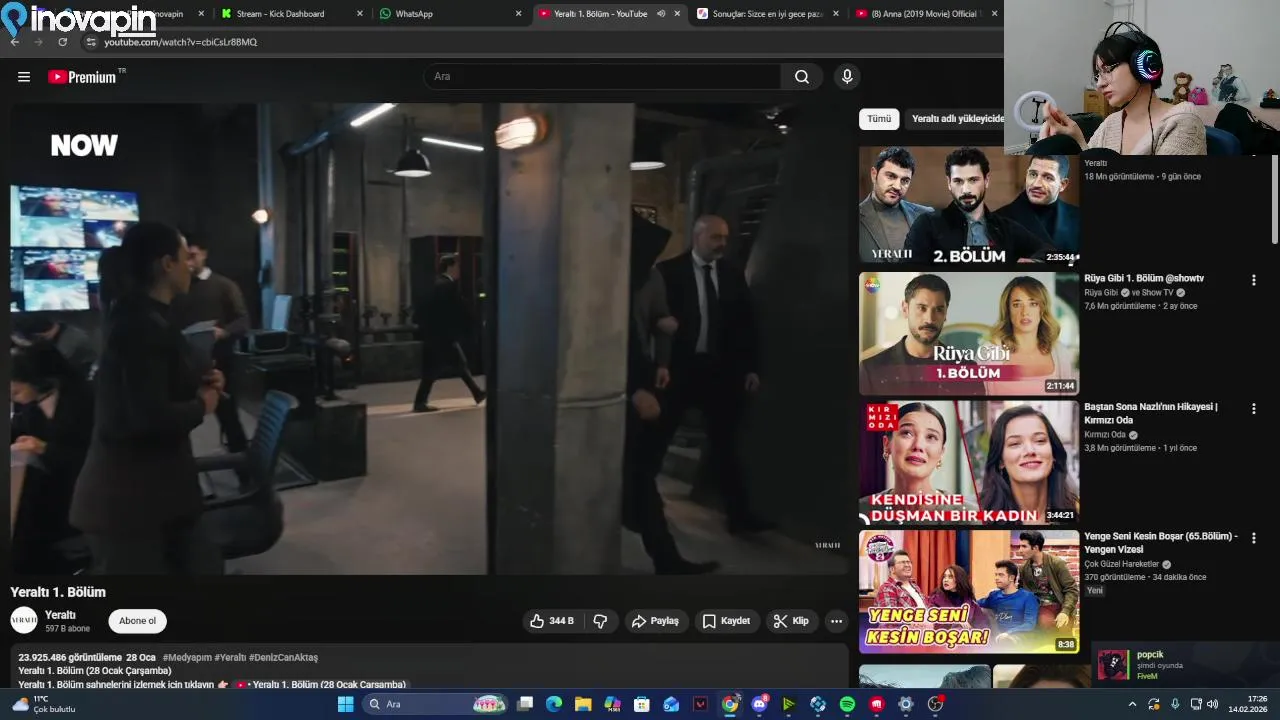
Task: Open File Explorer from taskbar
Action: pyautogui.click(x=583, y=704)
